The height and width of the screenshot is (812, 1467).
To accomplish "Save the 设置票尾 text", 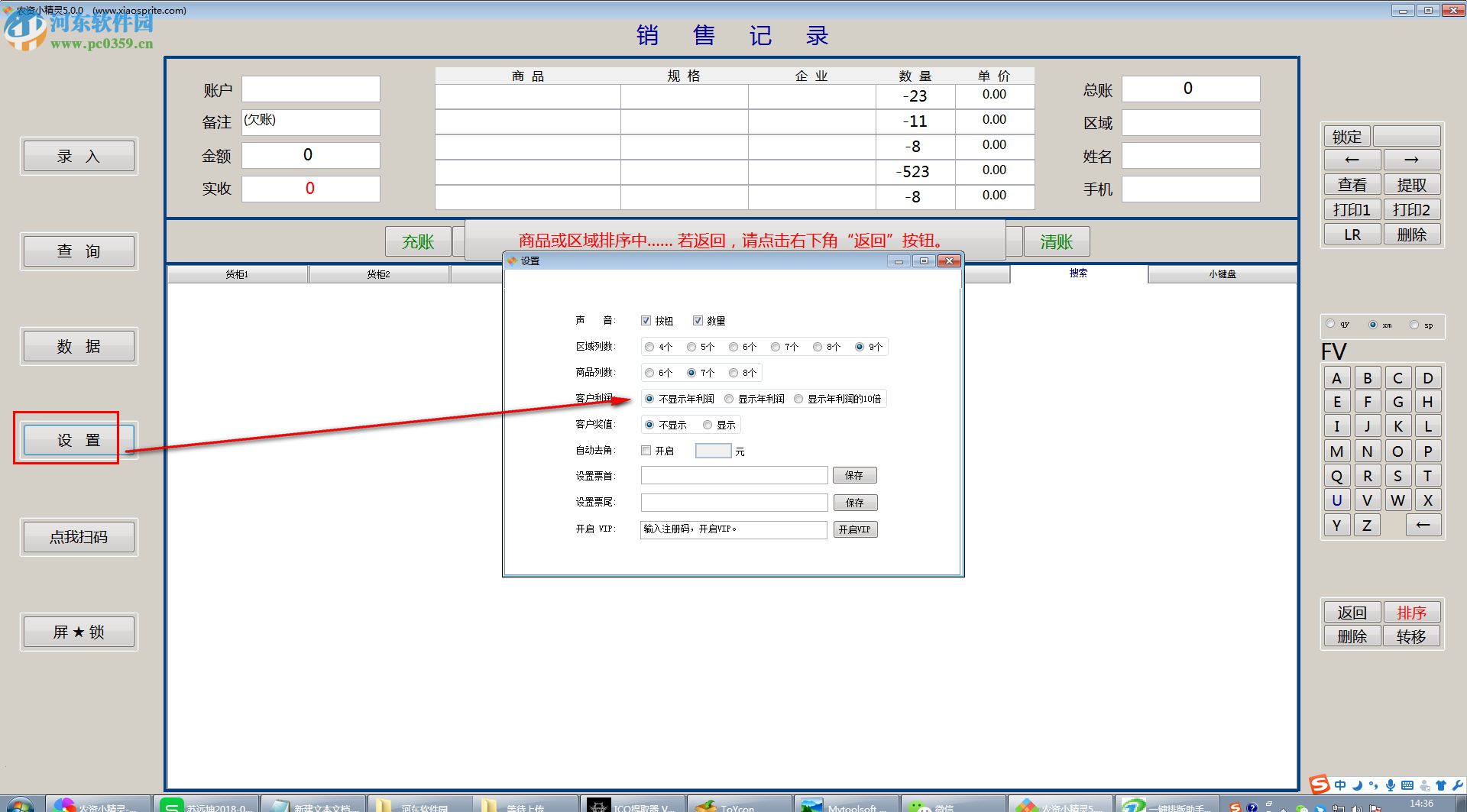I will click(854, 503).
